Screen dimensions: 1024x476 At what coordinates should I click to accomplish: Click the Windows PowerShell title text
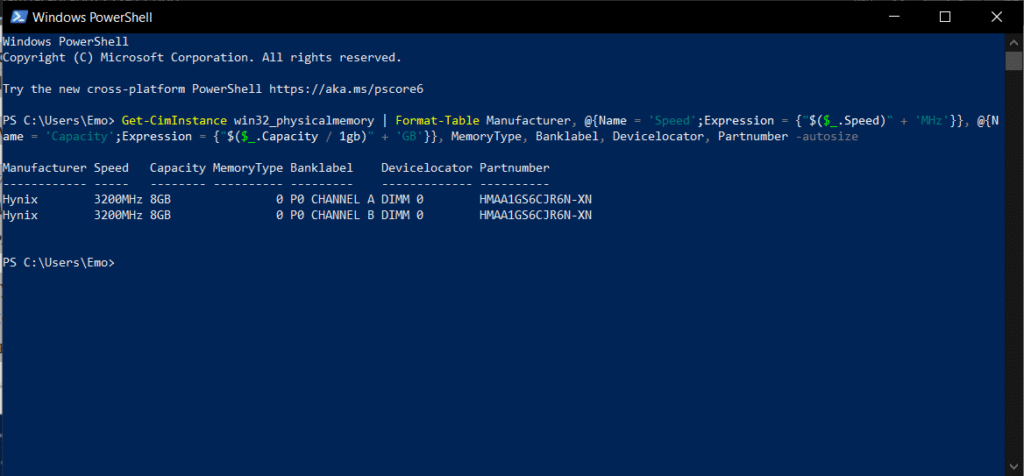(92, 18)
